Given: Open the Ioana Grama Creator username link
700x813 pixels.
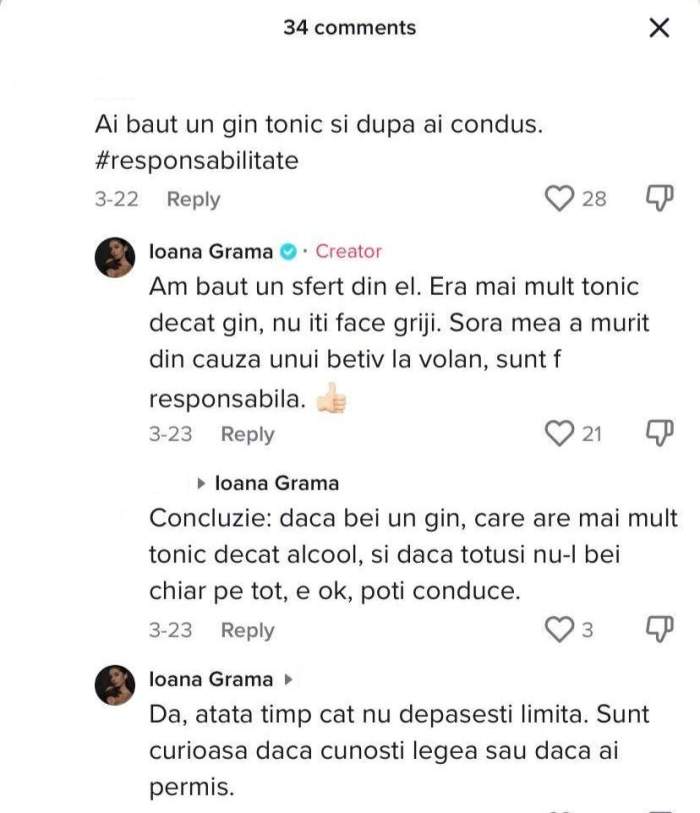Looking at the screenshot, I should (211, 252).
